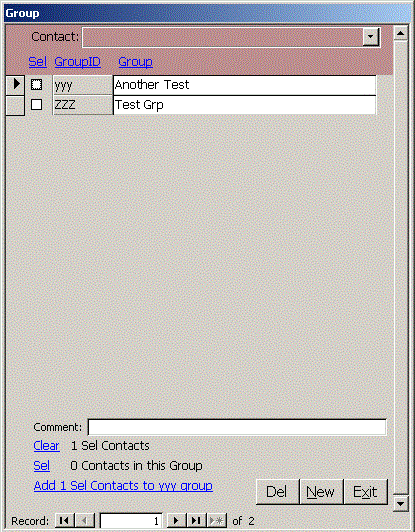Viewport: 415px width, 532px height.
Task: Go to next record arrow icon
Action: click(x=176, y=520)
